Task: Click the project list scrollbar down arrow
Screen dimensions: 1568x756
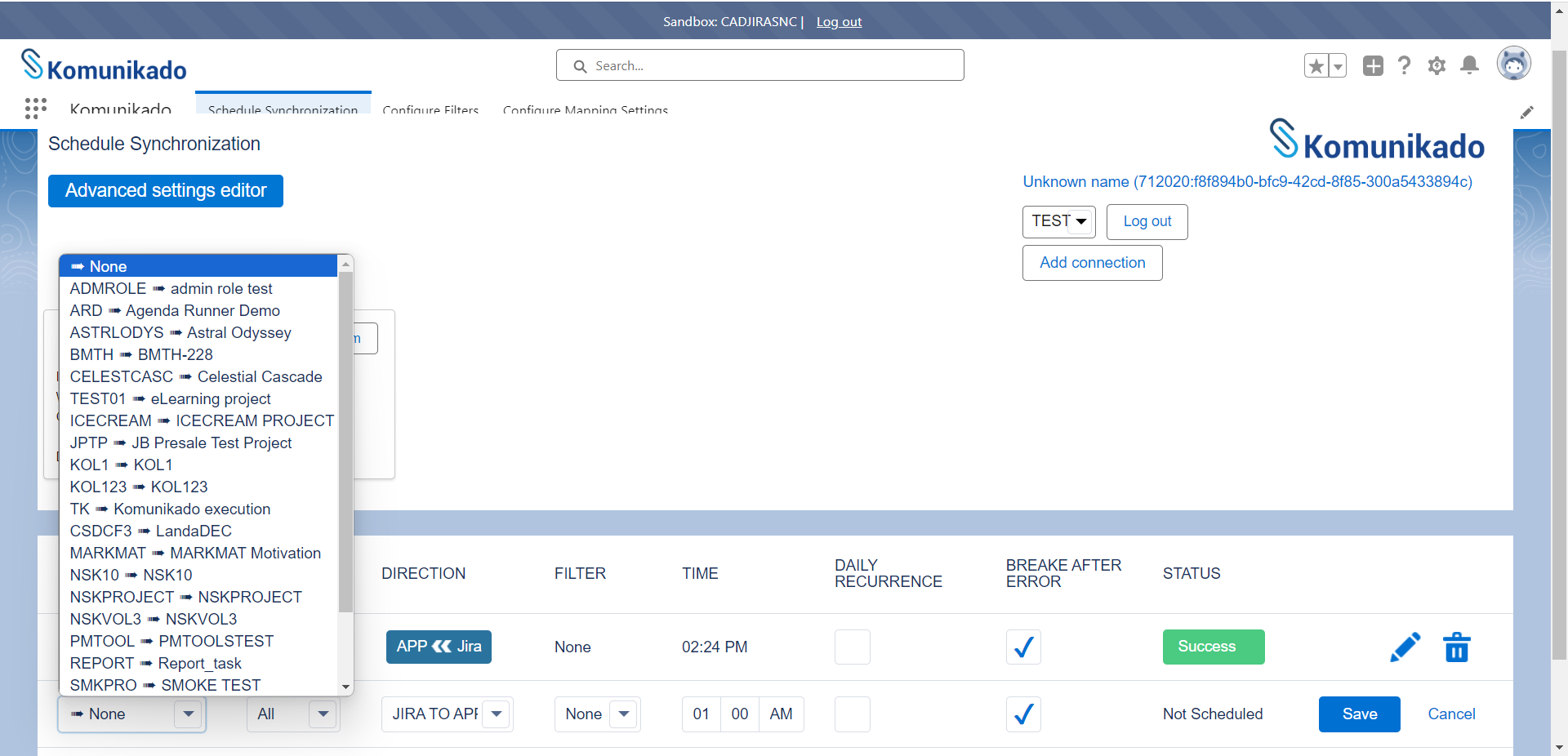Action: [x=345, y=687]
